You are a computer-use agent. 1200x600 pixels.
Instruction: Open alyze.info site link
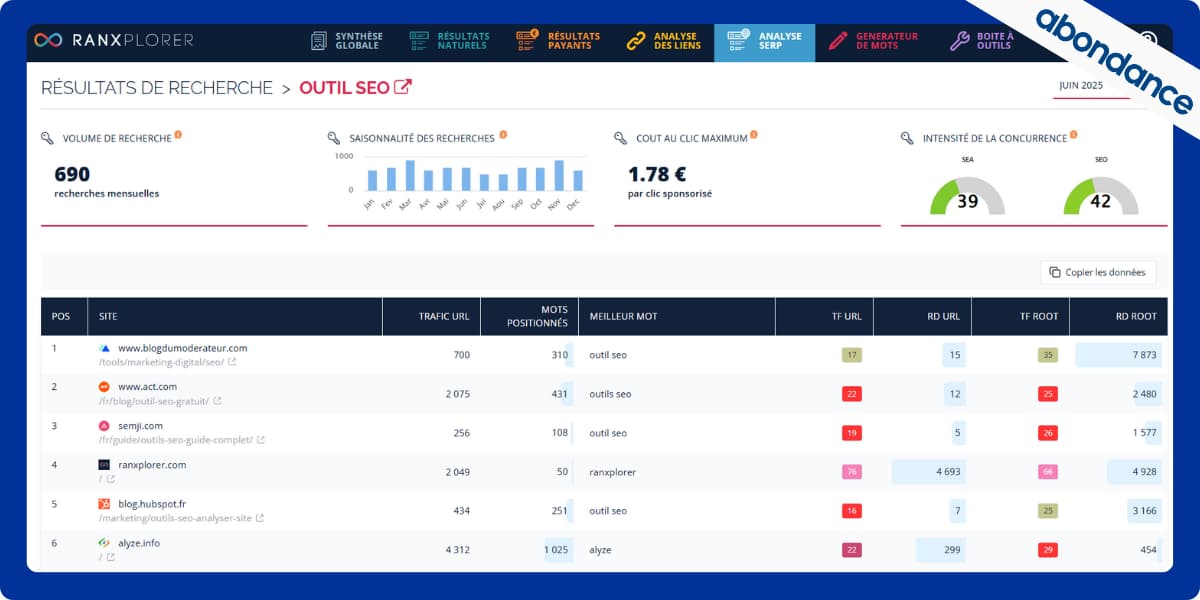(x=139, y=543)
